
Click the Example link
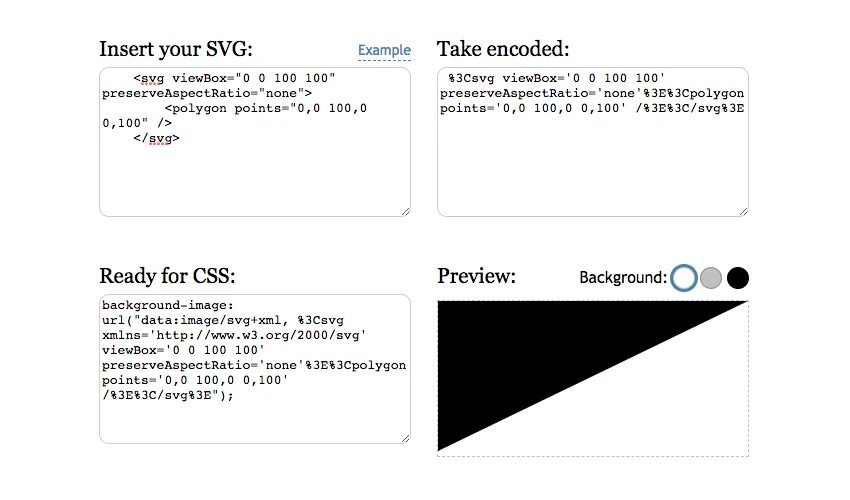coord(384,50)
